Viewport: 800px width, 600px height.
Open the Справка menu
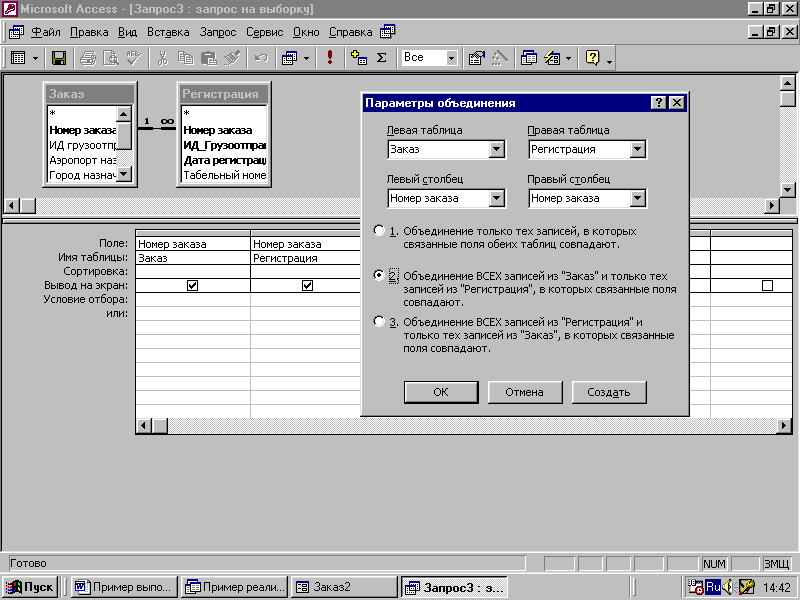click(351, 32)
